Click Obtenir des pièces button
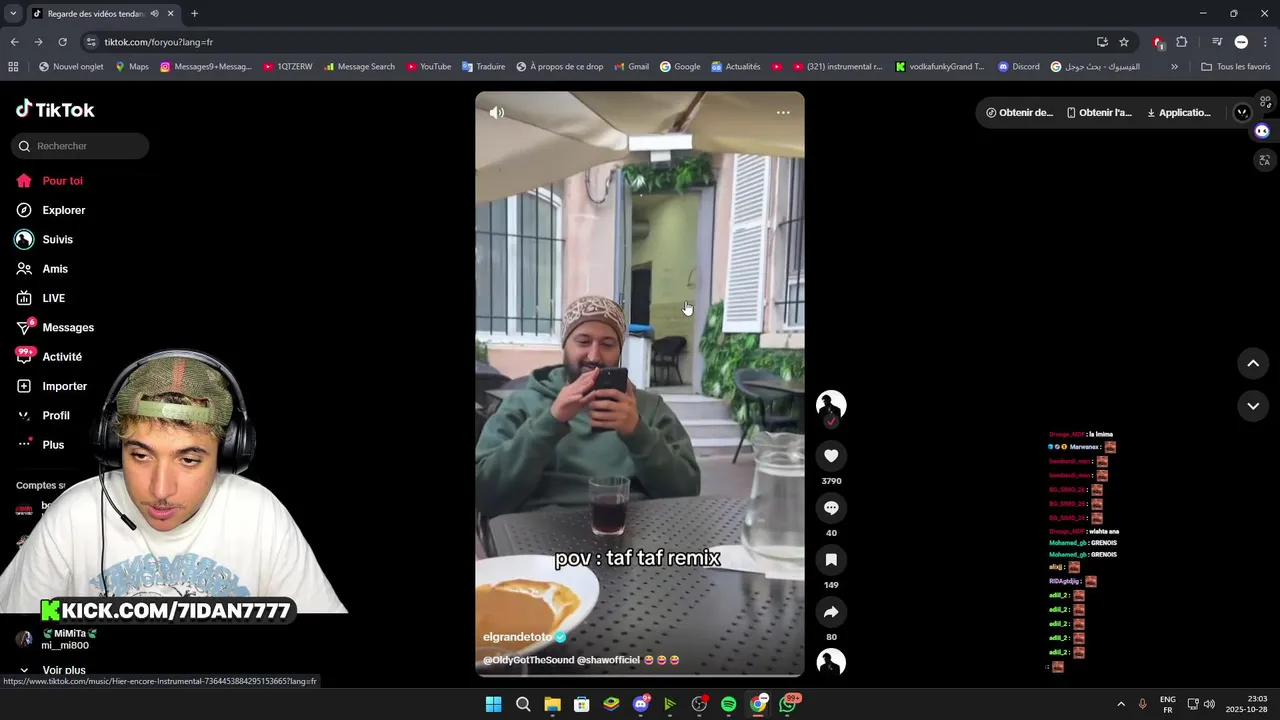The image size is (1280, 720). (1019, 113)
